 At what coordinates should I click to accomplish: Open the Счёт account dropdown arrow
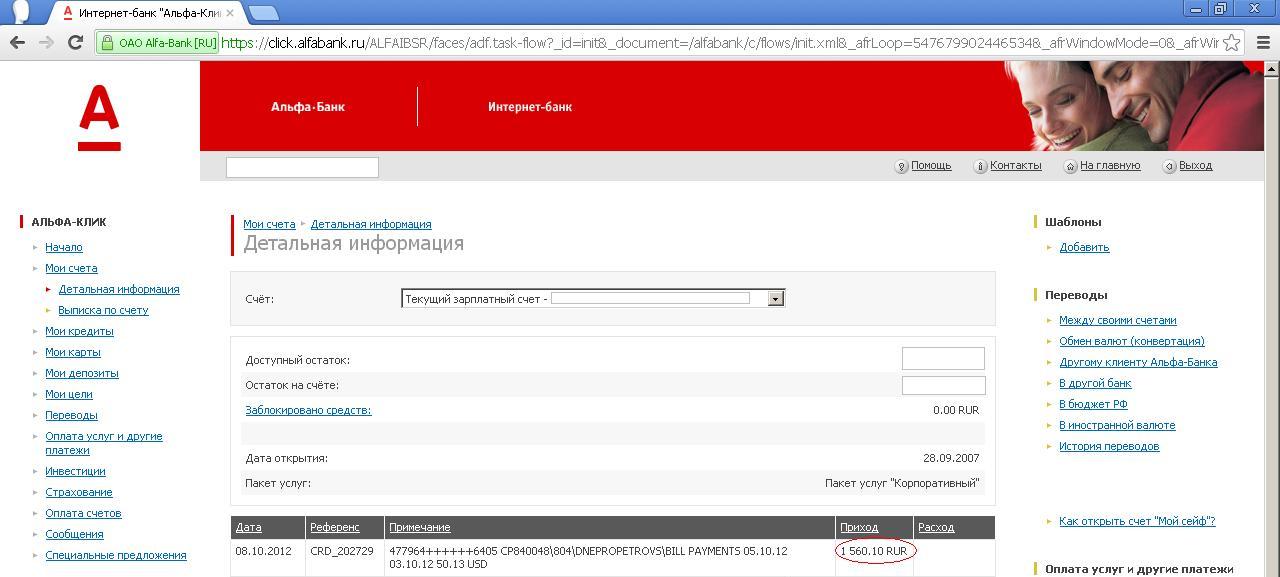[x=775, y=299]
